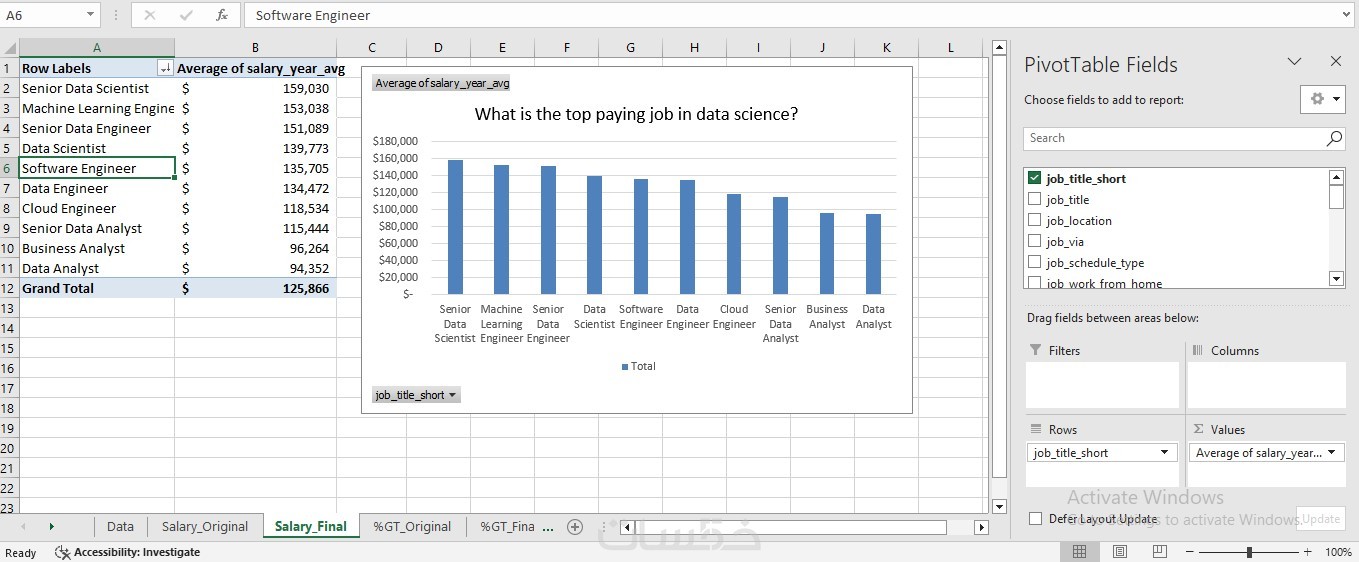Click the Name Box showing A6

[x=42, y=15]
